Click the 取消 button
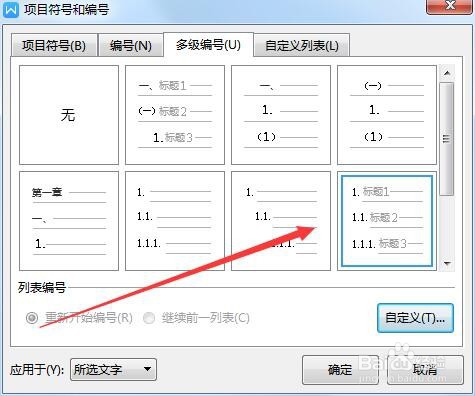The image size is (475, 396). coord(425,370)
